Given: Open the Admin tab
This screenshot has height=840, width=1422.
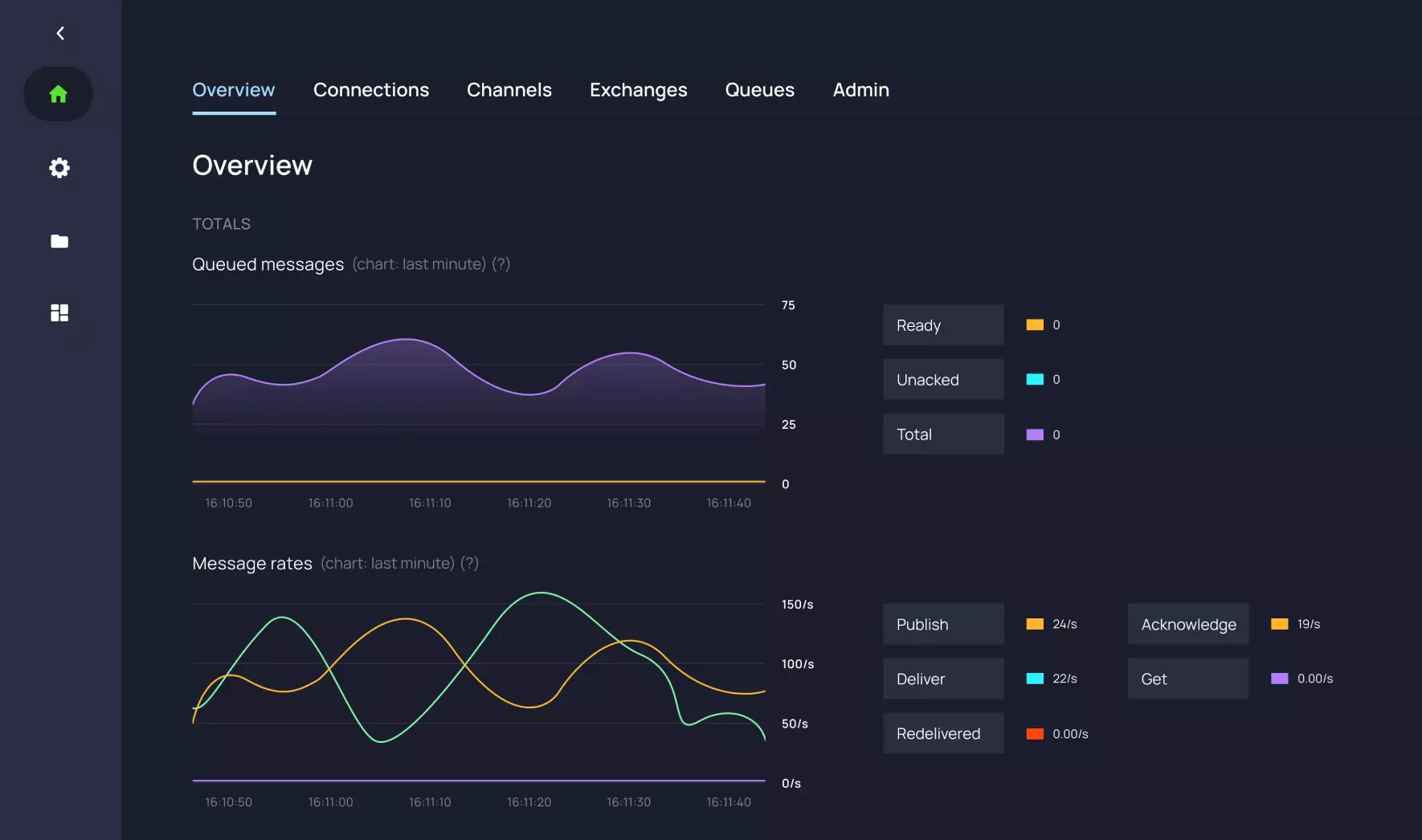Looking at the screenshot, I should (x=860, y=90).
